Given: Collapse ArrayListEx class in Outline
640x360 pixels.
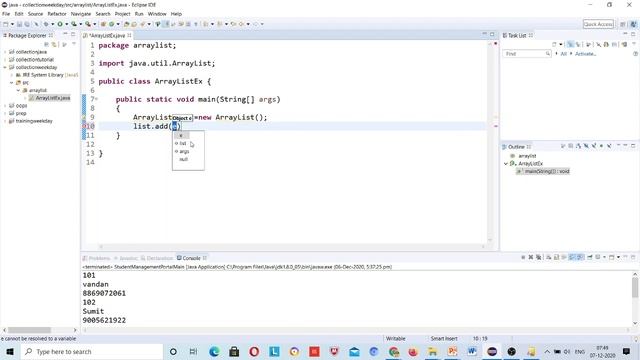Looking at the screenshot, I should click(506, 164).
